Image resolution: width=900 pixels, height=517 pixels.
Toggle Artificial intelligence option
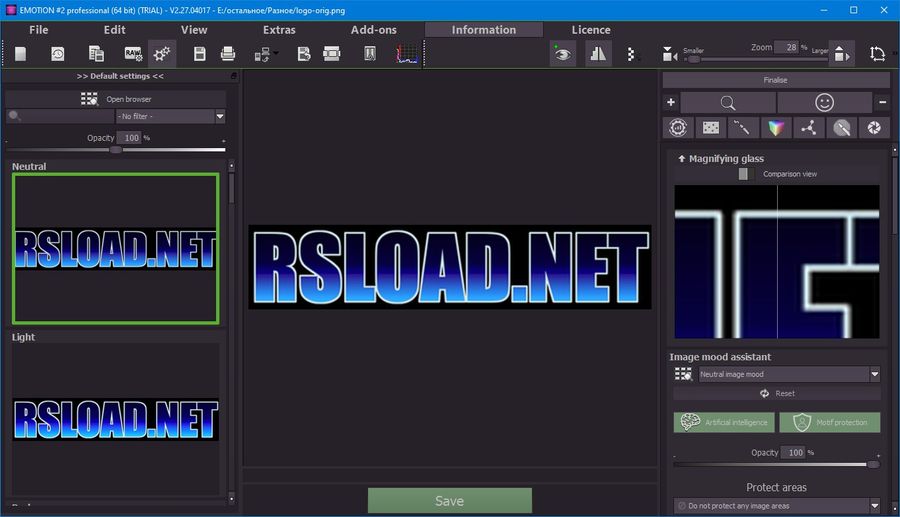[724, 422]
